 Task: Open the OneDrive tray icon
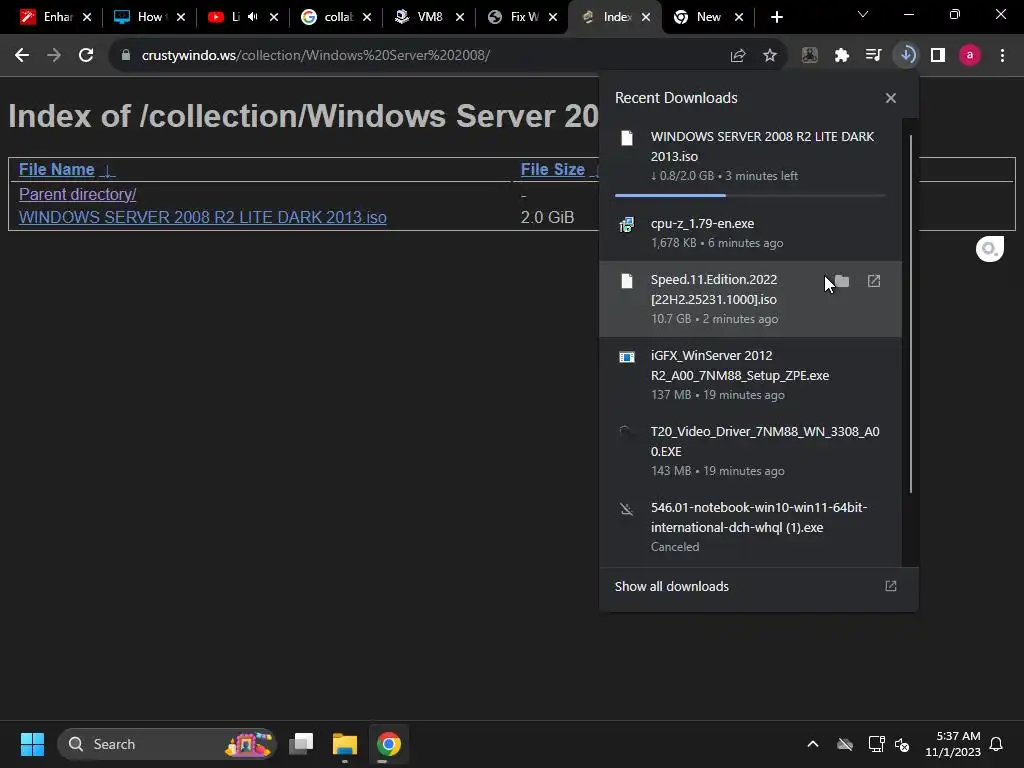[x=845, y=744]
